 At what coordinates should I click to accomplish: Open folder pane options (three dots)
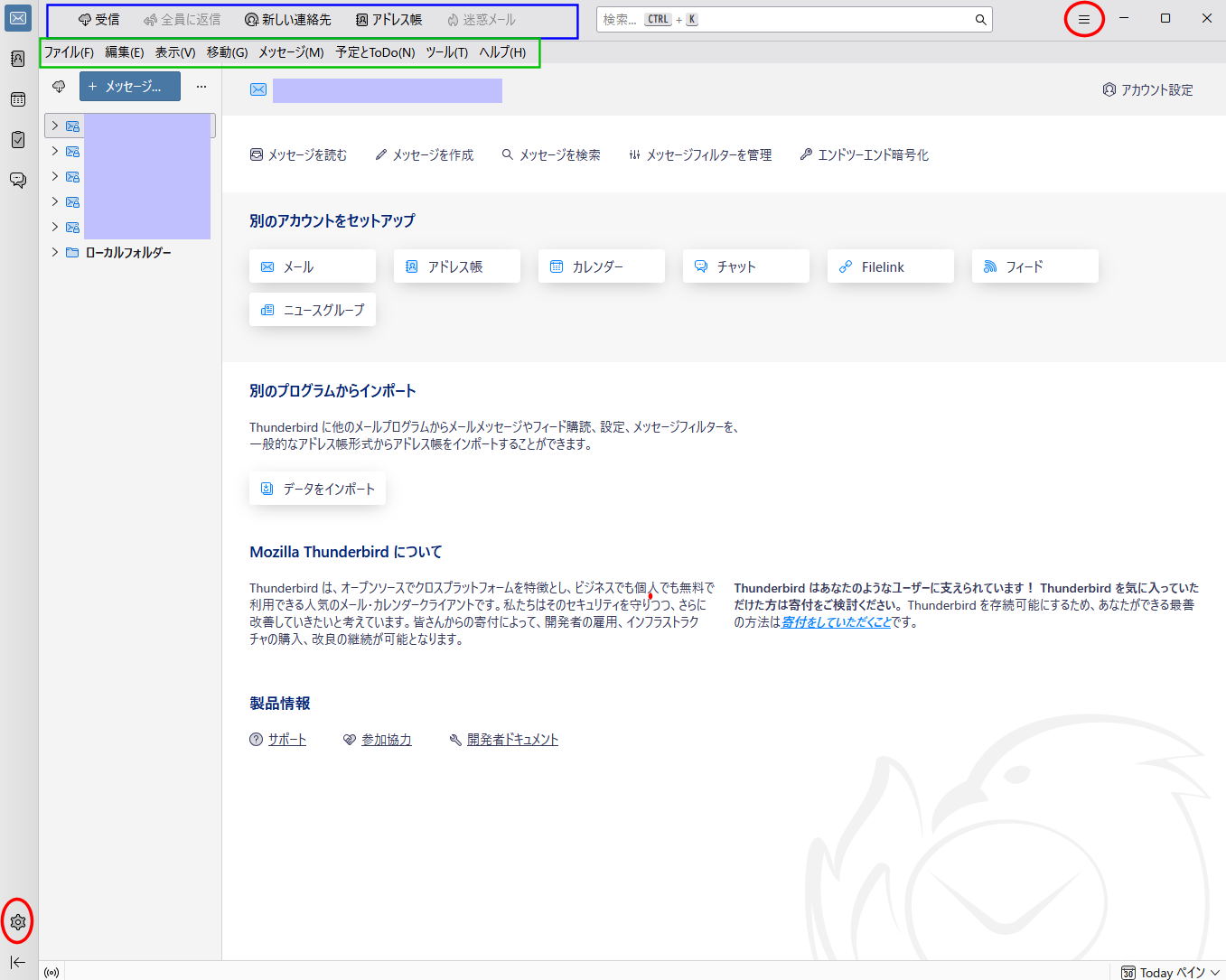[x=201, y=87]
